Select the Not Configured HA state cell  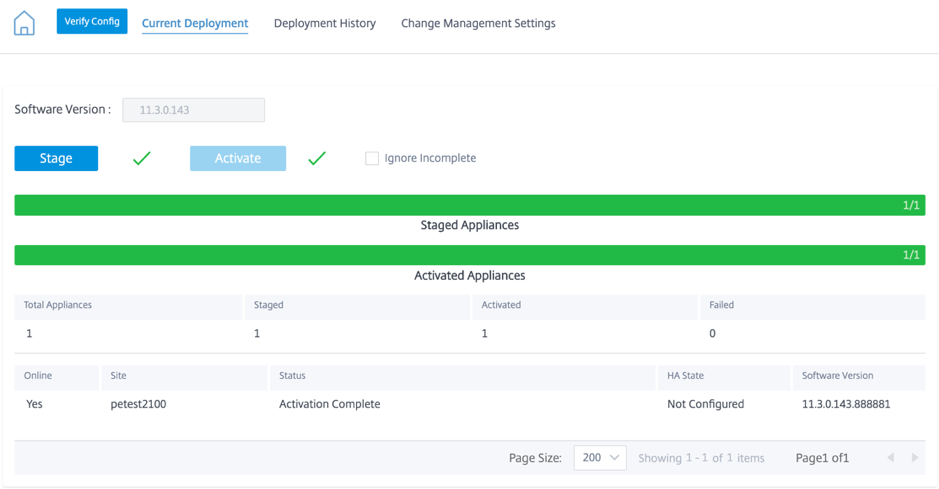705,404
